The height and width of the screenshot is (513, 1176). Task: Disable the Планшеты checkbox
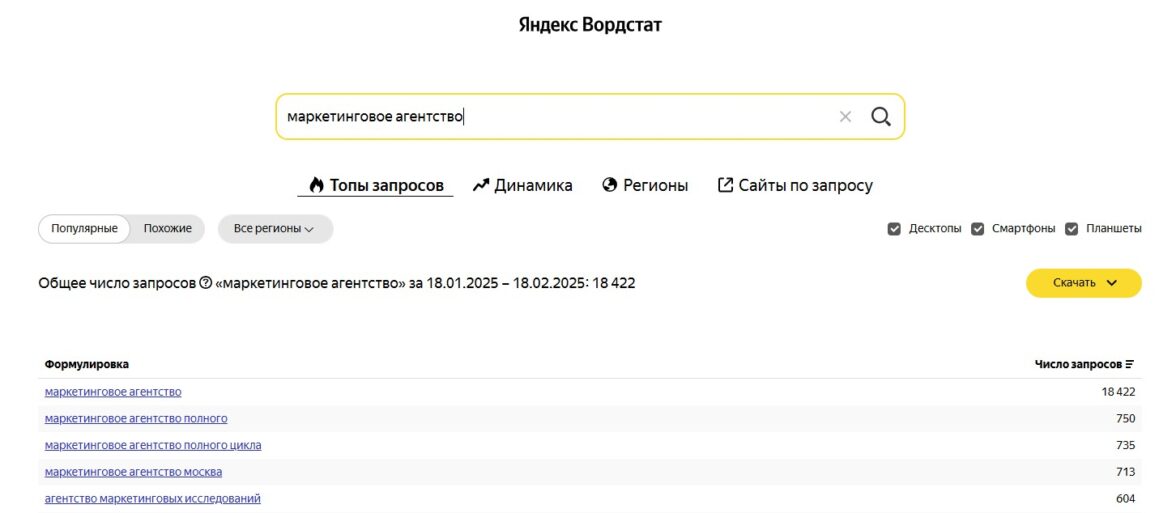tap(1071, 229)
